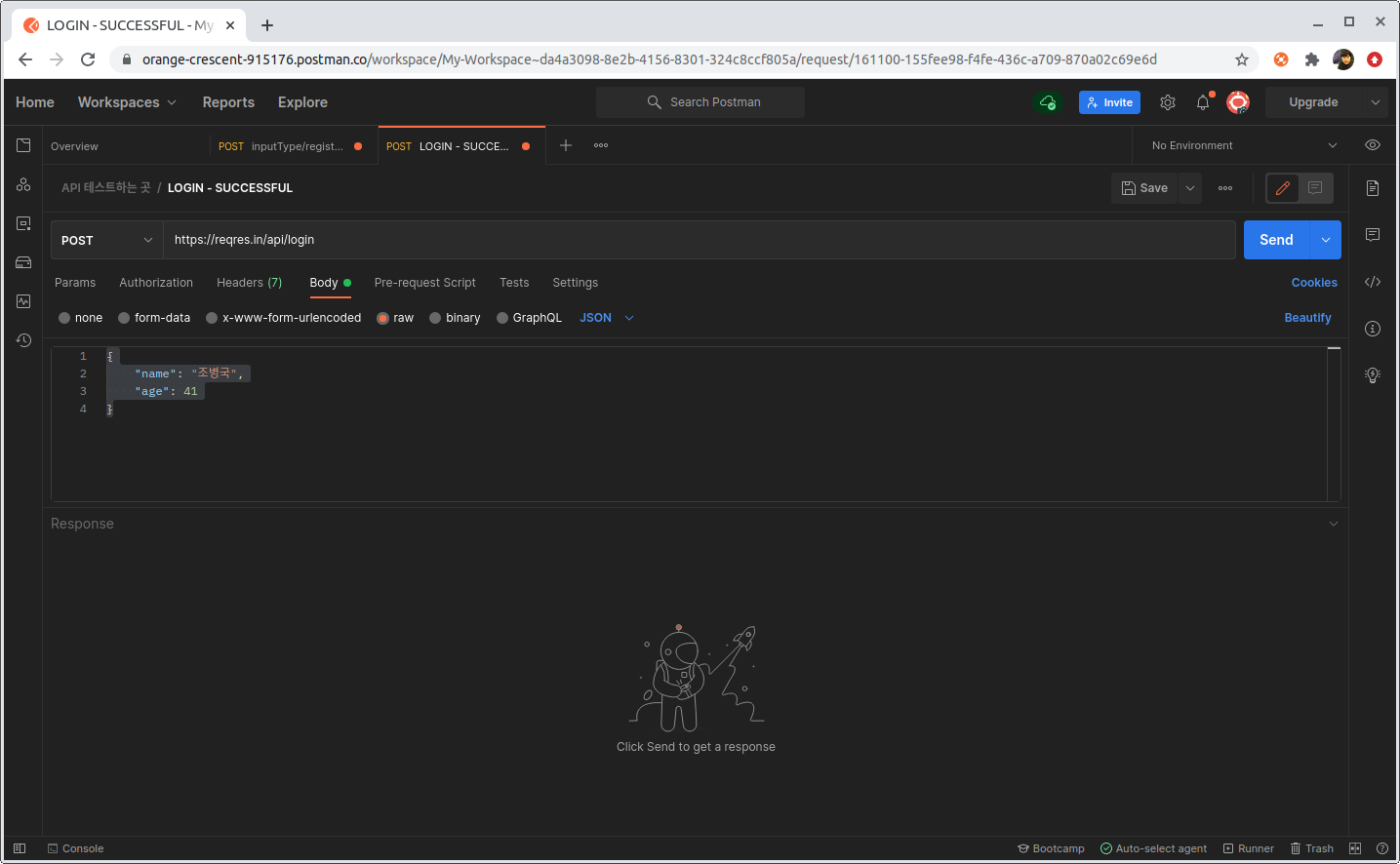
Task: Open the Upgrade dropdown arrow
Action: 1376,102
